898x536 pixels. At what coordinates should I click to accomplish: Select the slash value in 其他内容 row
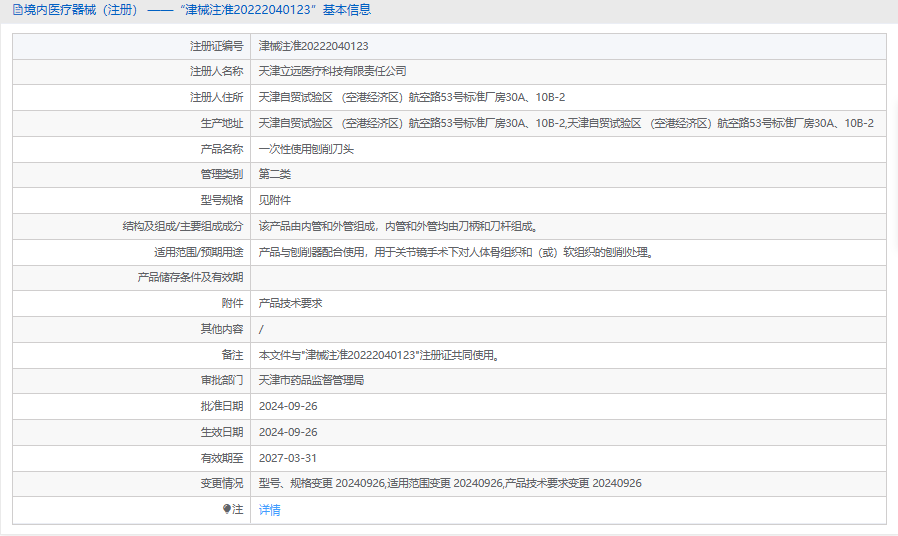click(261, 329)
